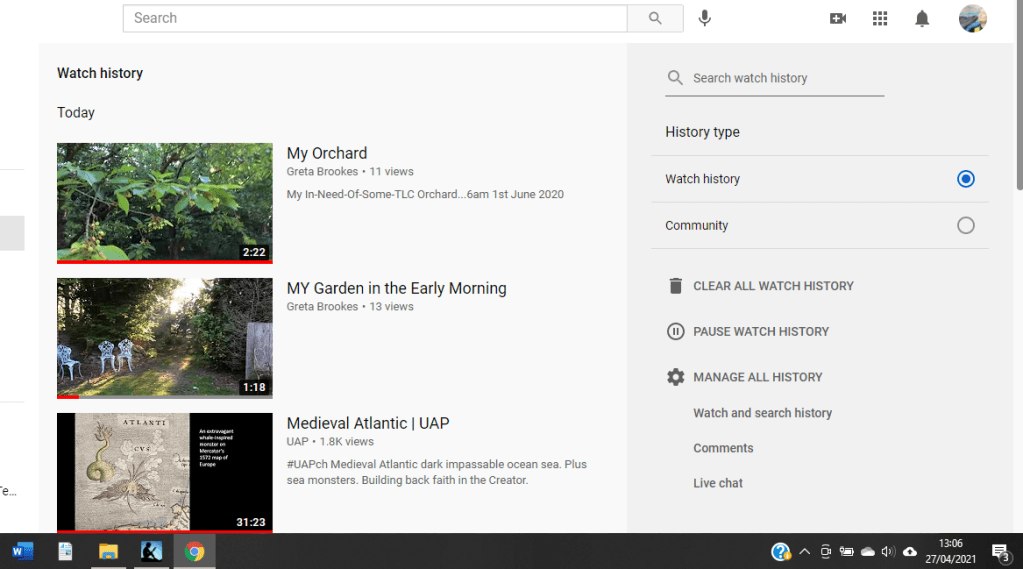Click the pause icon for watch history
The width and height of the screenshot is (1023, 569).
coord(676,332)
